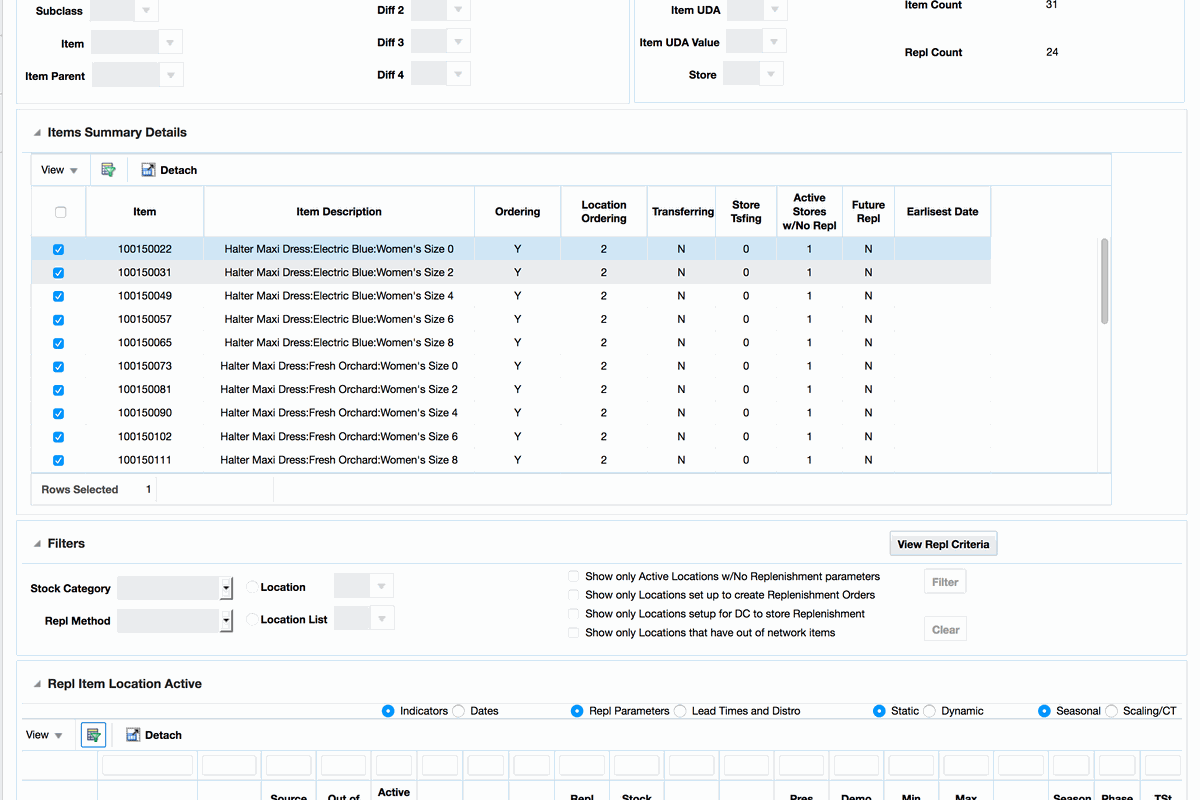Open the Item Parent dropdown
Image resolution: width=1200 pixels, height=800 pixels.
pos(171,75)
